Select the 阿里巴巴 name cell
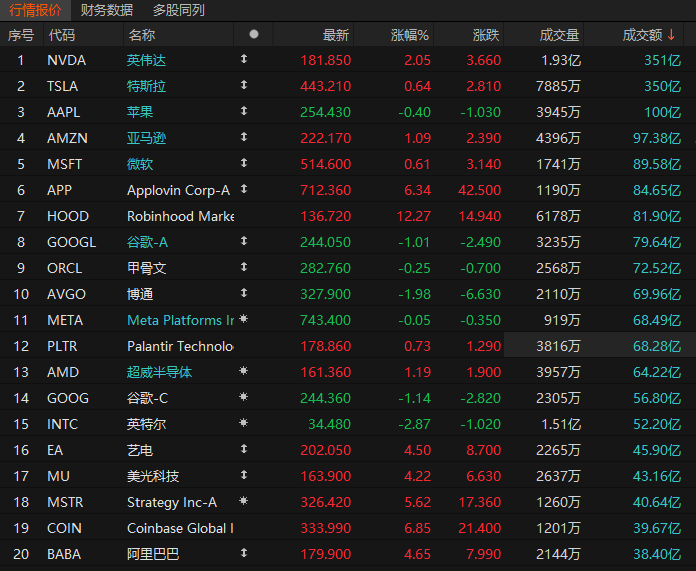The width and height of the screenshot is (696, 571). click(x=153, y=554)
